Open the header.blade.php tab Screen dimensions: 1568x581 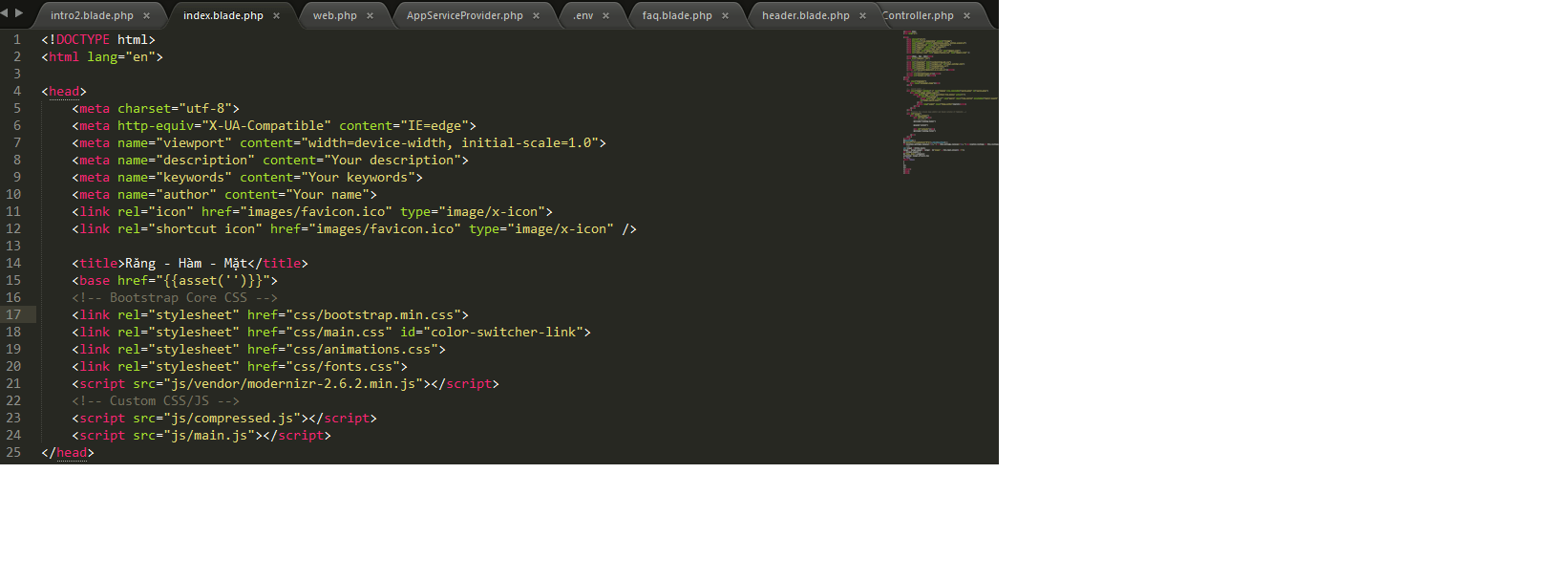[805, 15]
